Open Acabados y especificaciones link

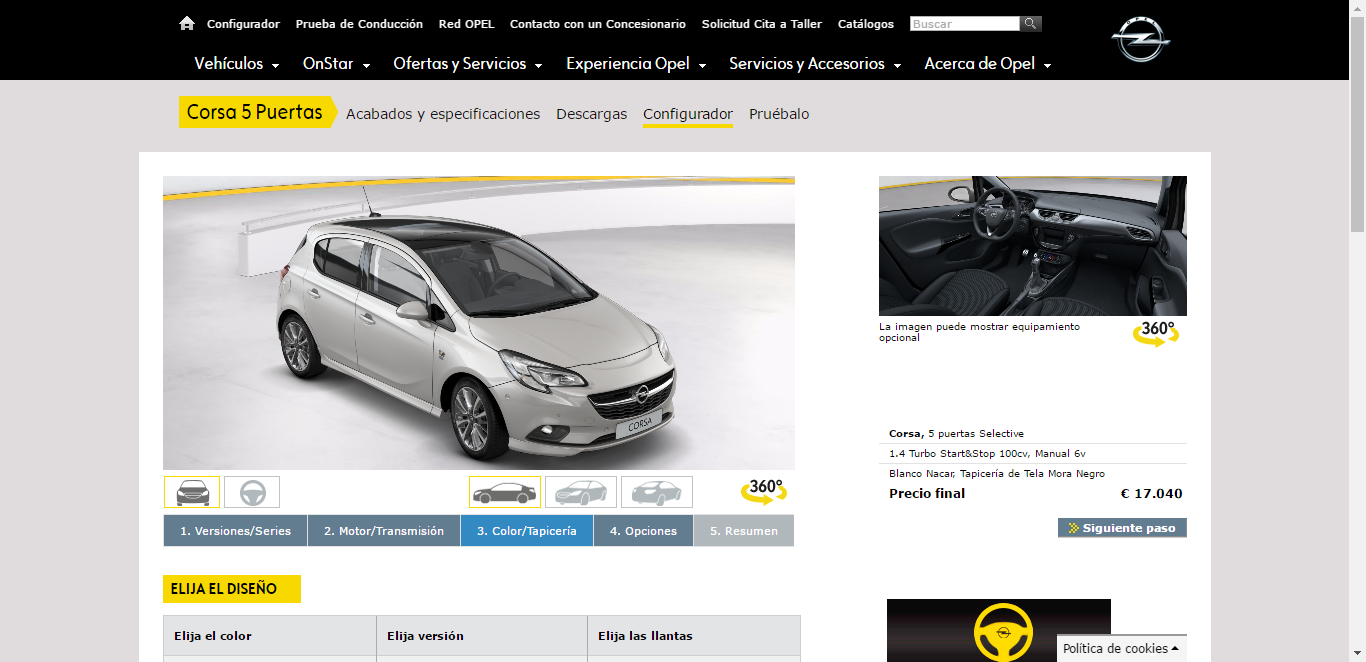(x=443, y=114)
